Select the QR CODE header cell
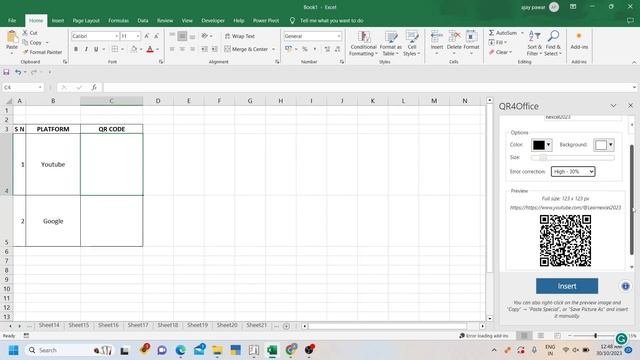 (x=111, y=129)
